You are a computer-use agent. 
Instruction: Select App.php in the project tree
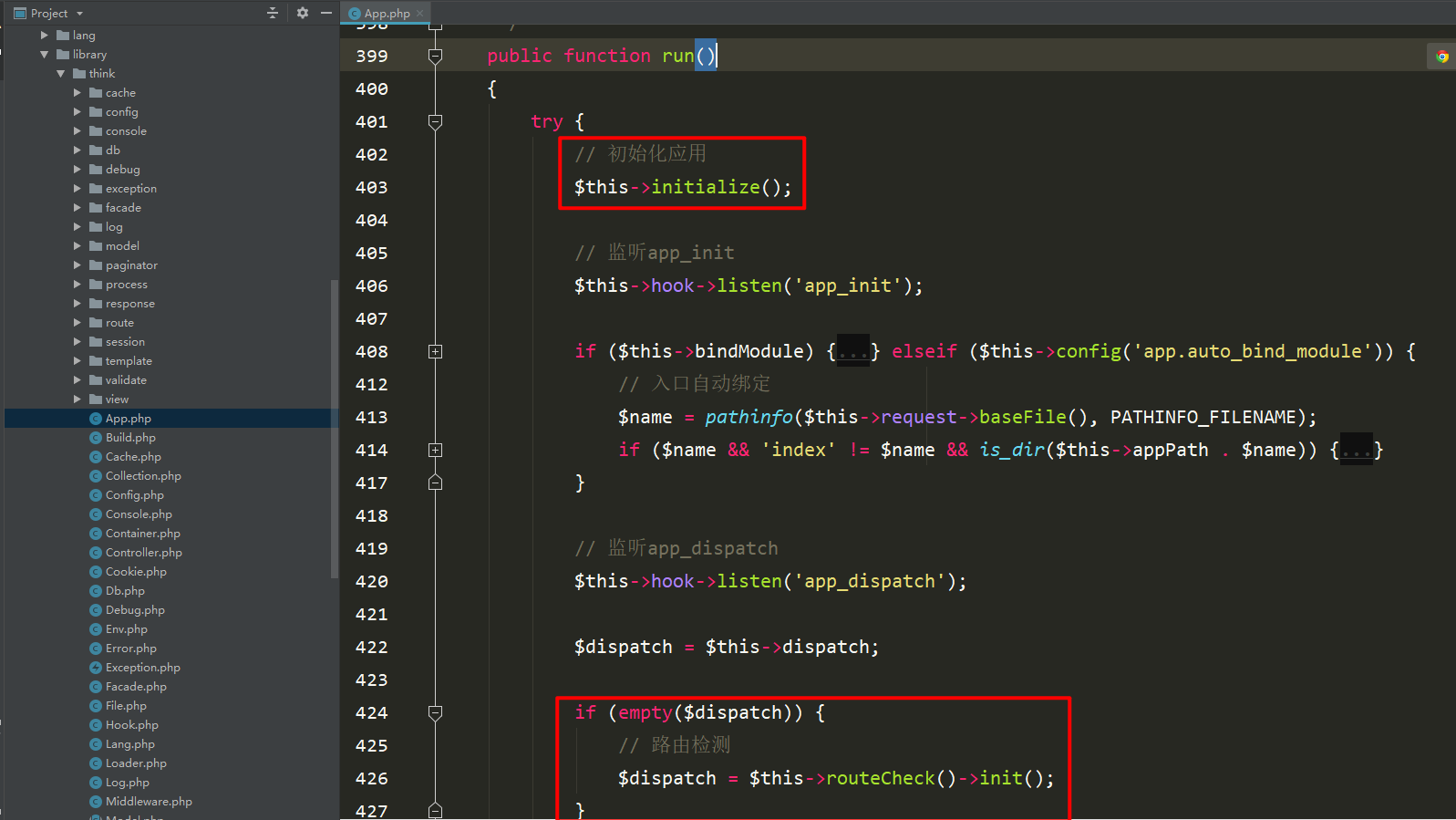[x=170, y=419]
